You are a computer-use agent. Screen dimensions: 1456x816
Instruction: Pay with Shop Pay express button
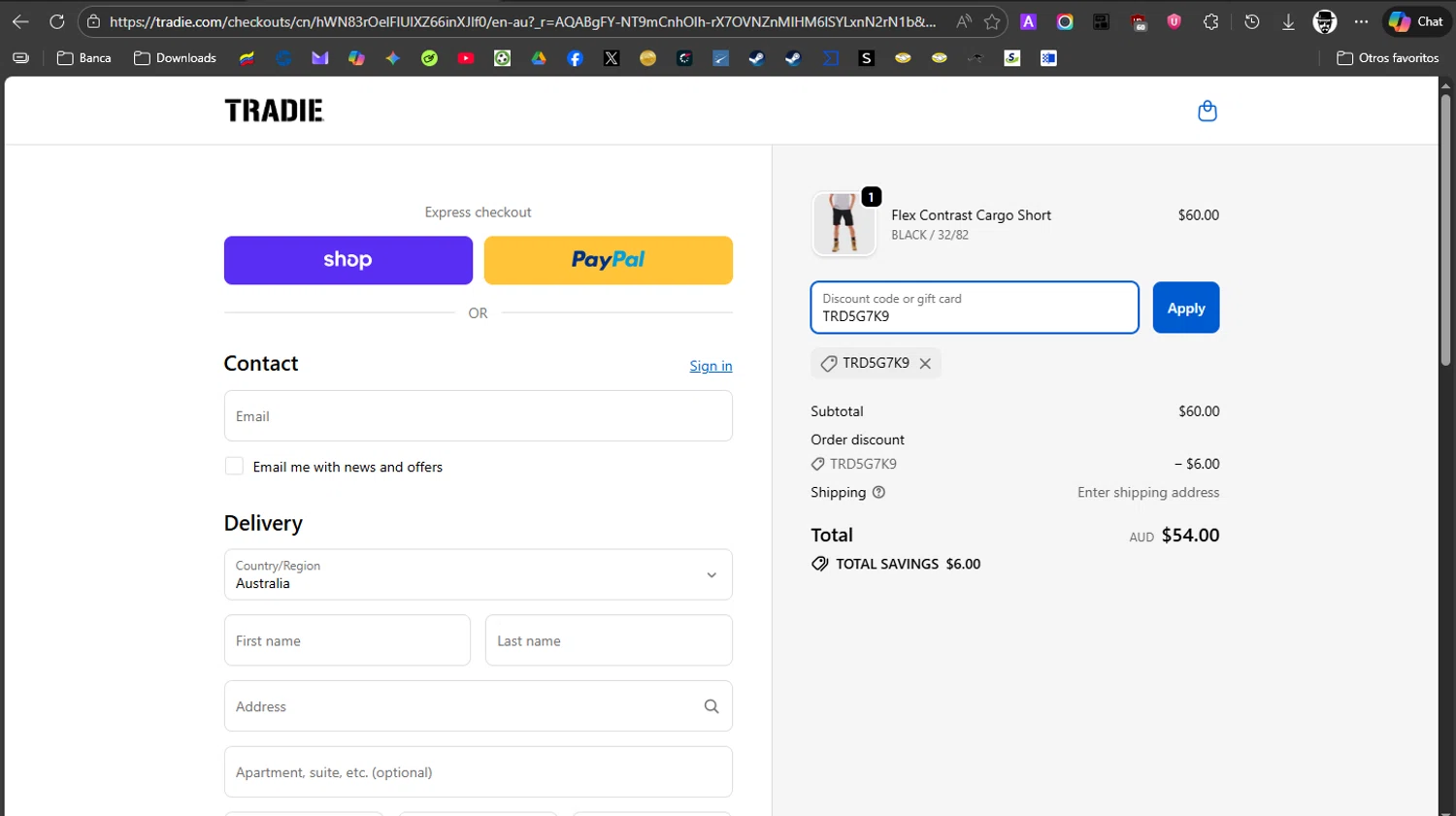348,260
